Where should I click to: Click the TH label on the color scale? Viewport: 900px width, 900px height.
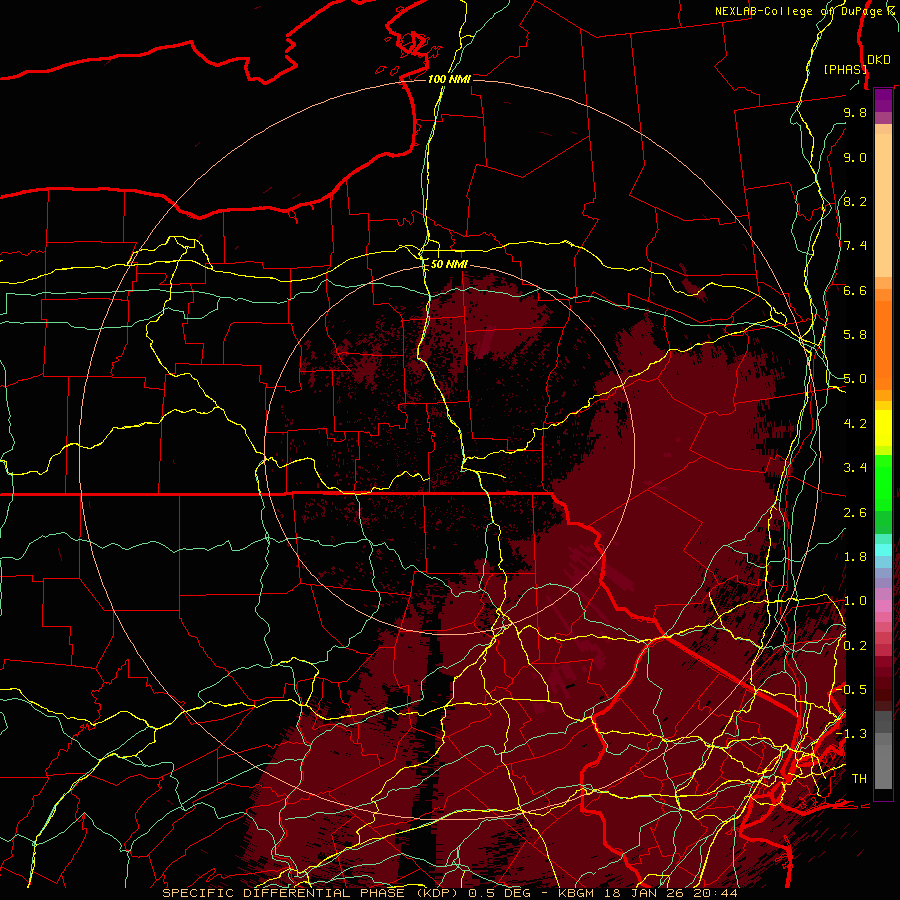coord(859,779)
